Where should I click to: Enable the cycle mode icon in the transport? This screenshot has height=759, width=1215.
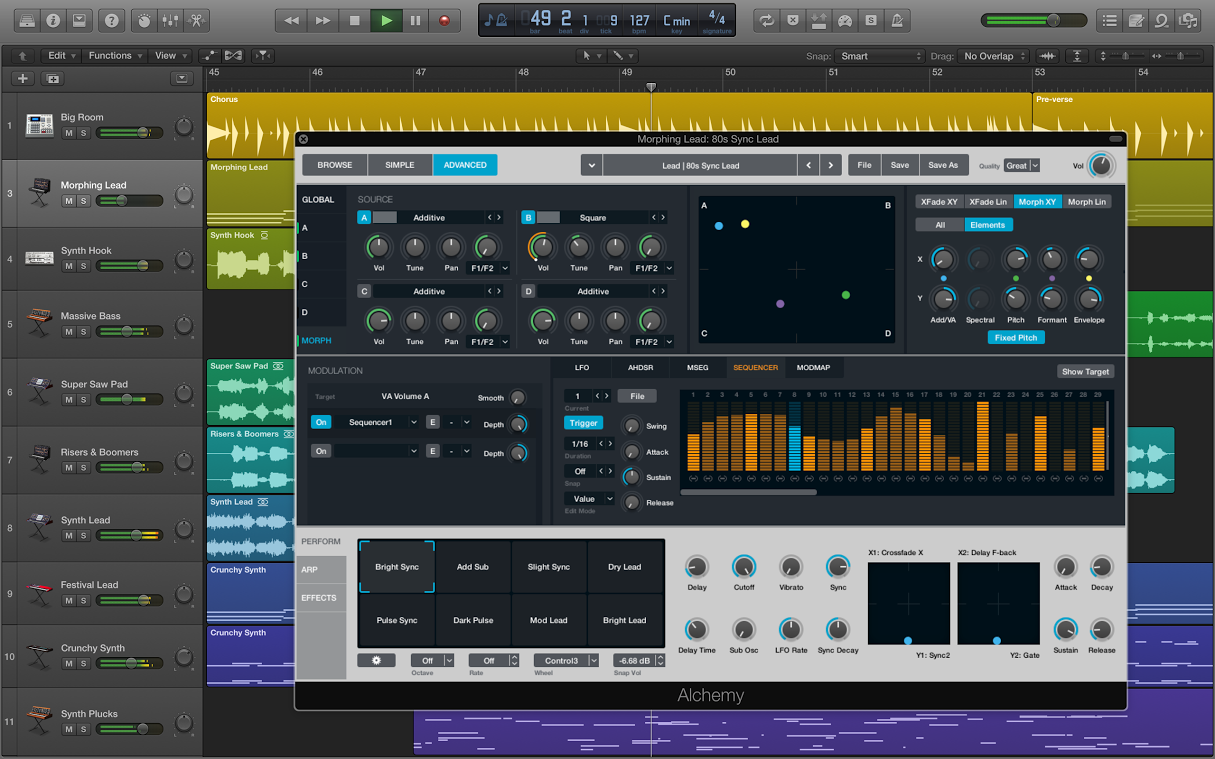coord(766,19)
